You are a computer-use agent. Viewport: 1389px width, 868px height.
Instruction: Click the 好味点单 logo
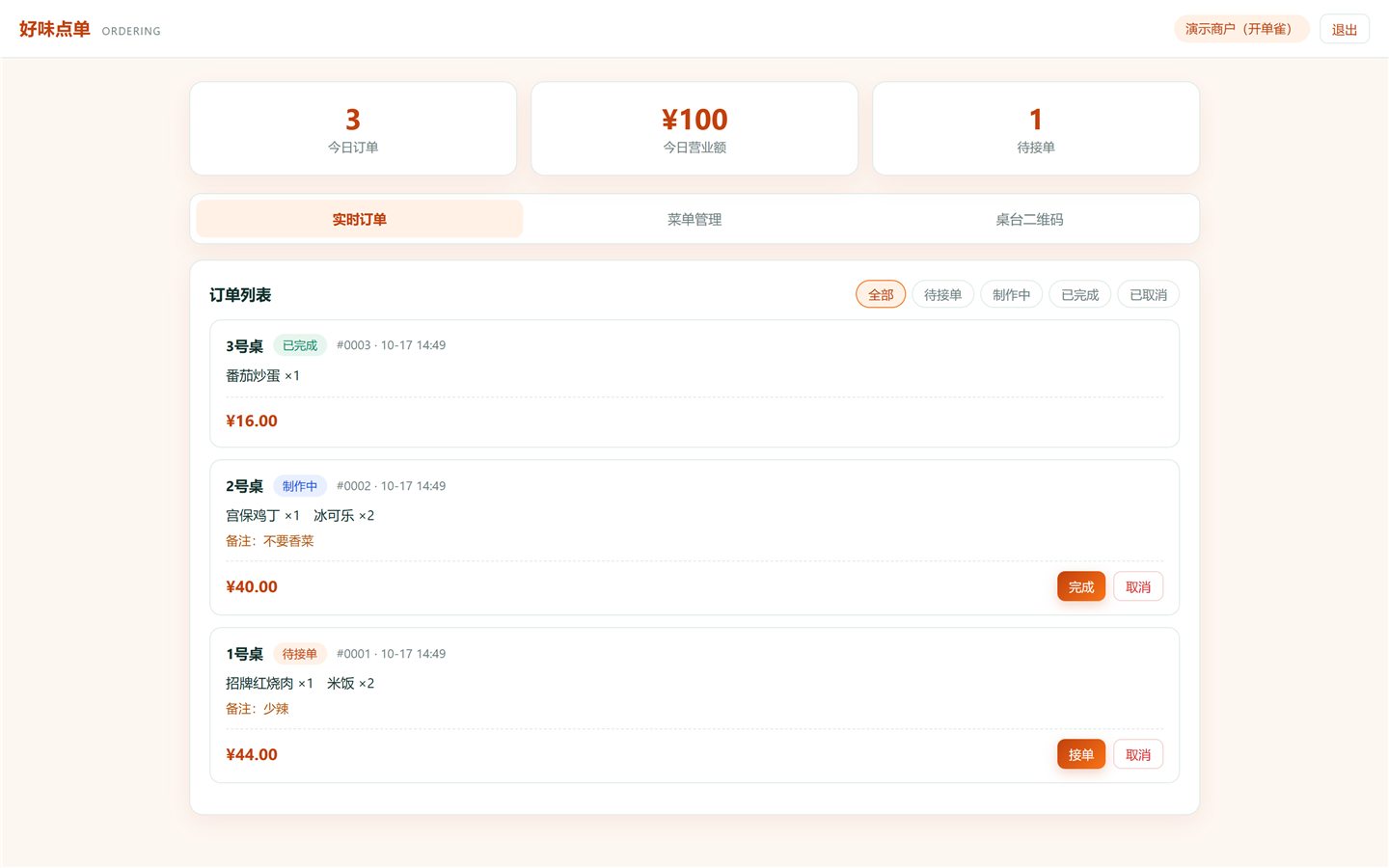coord(55,29)
